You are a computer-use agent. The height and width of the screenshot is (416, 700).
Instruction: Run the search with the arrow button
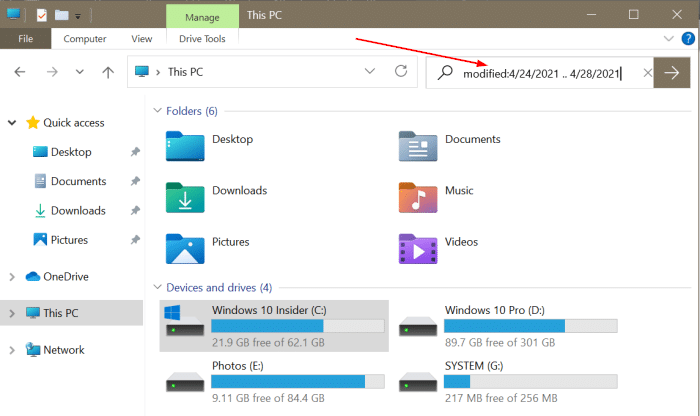(x=672, y=72)
